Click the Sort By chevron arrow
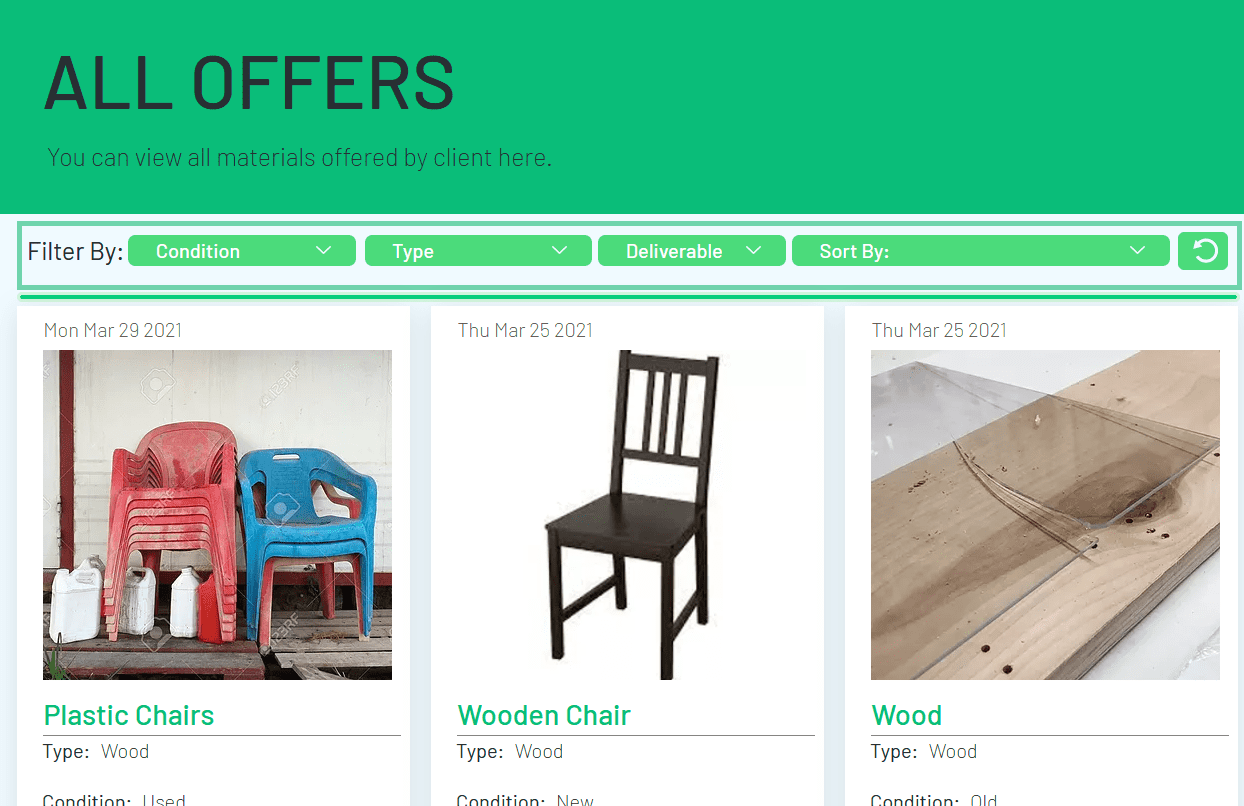This screenshot has height=806, width=1244. click(1136, 250)
